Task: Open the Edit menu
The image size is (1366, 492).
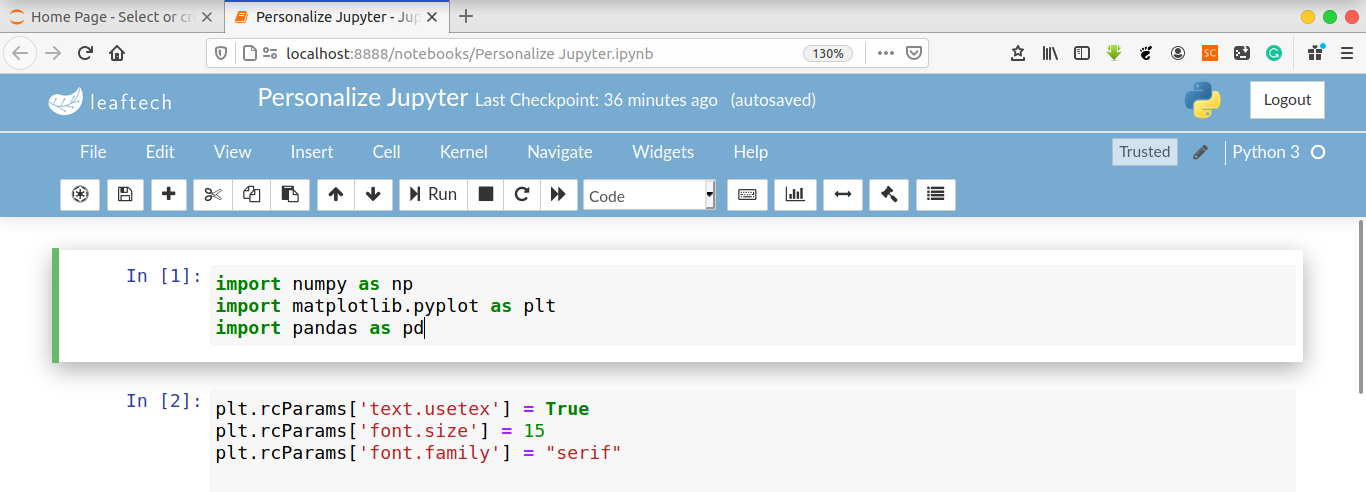Action: [x=160, y=152]
